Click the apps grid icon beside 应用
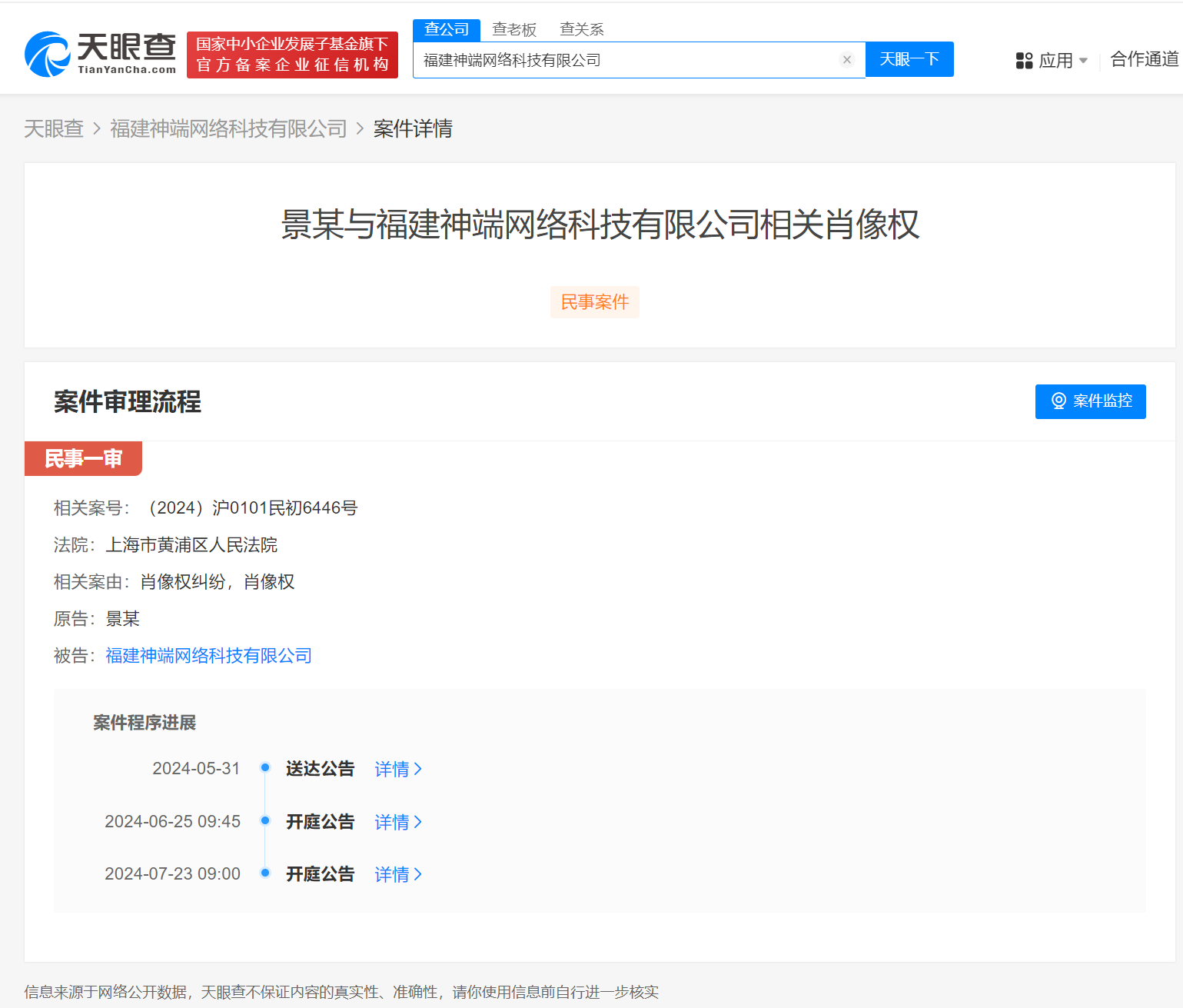This screenshot has height=1008, width=1183. 1023,60
